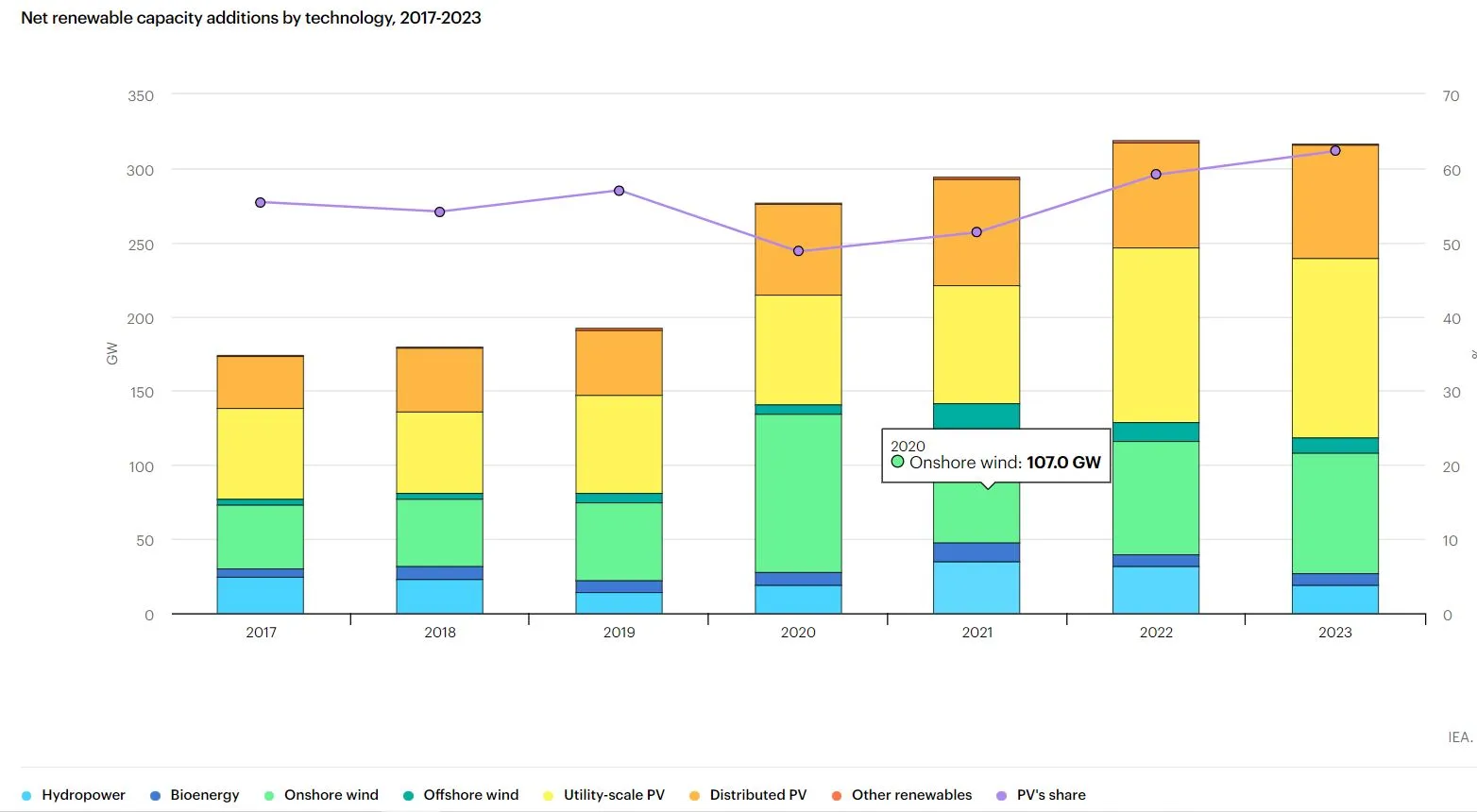Select the 2022 PV's share line point
Screen dimensions: 1477x812
(x=1156, y=175)
